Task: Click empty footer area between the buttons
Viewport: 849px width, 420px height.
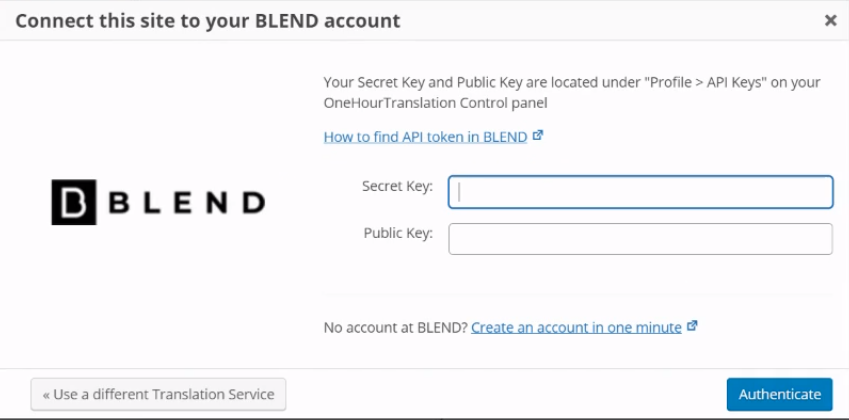Action: tap(506, 395)
